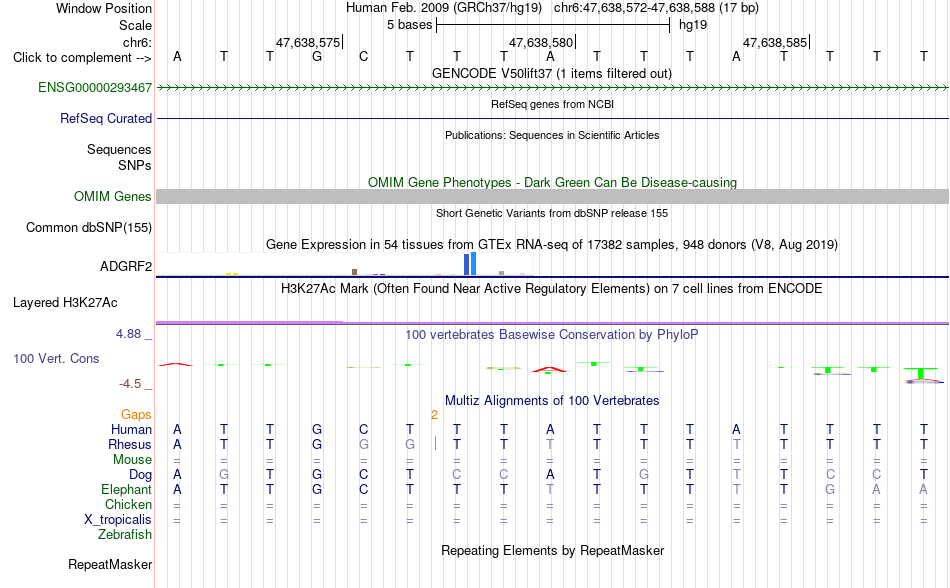Click the Layered H3K27Ac track label

point(65,303)
